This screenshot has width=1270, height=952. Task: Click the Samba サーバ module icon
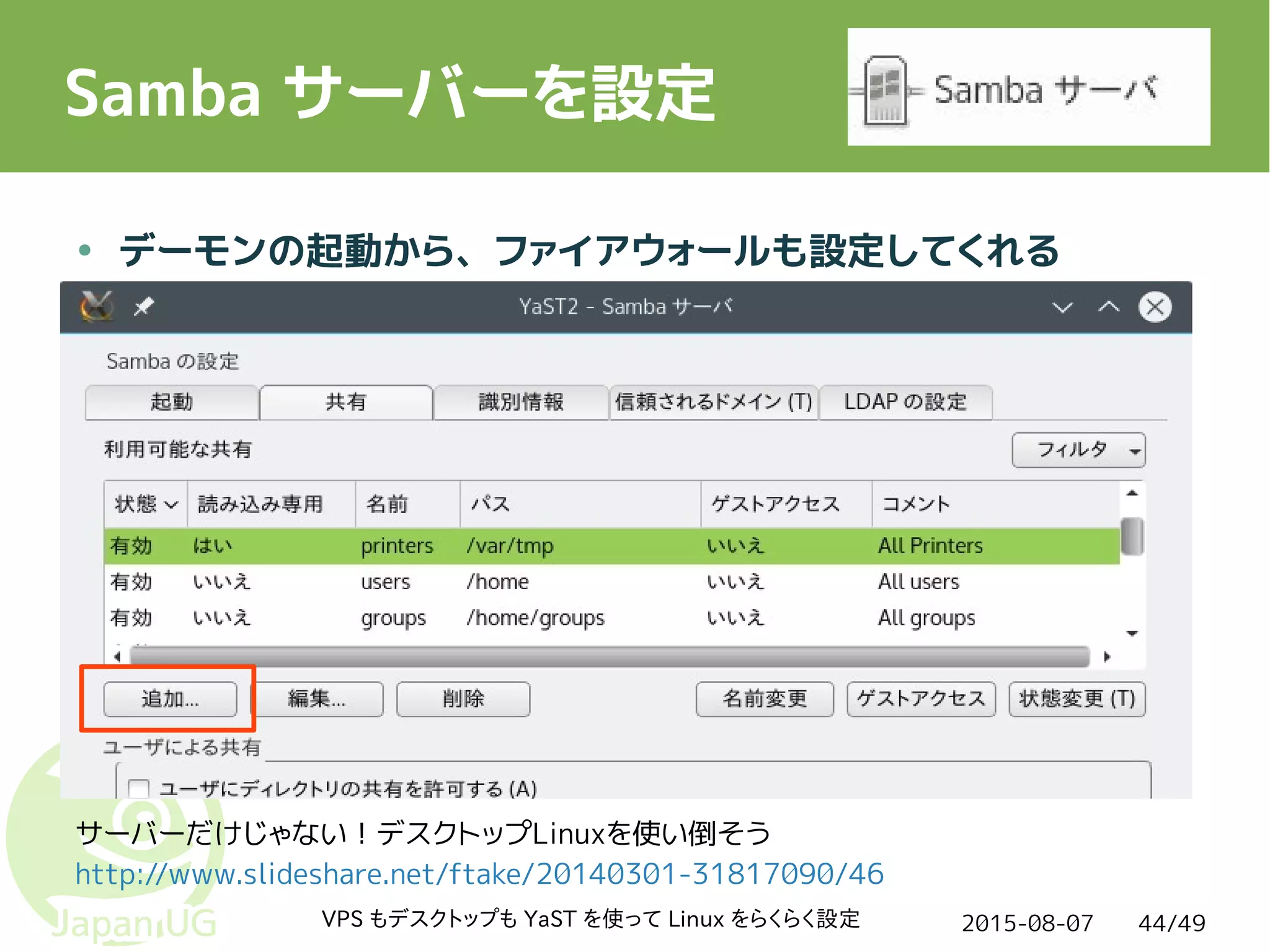[x=886, y=91]
